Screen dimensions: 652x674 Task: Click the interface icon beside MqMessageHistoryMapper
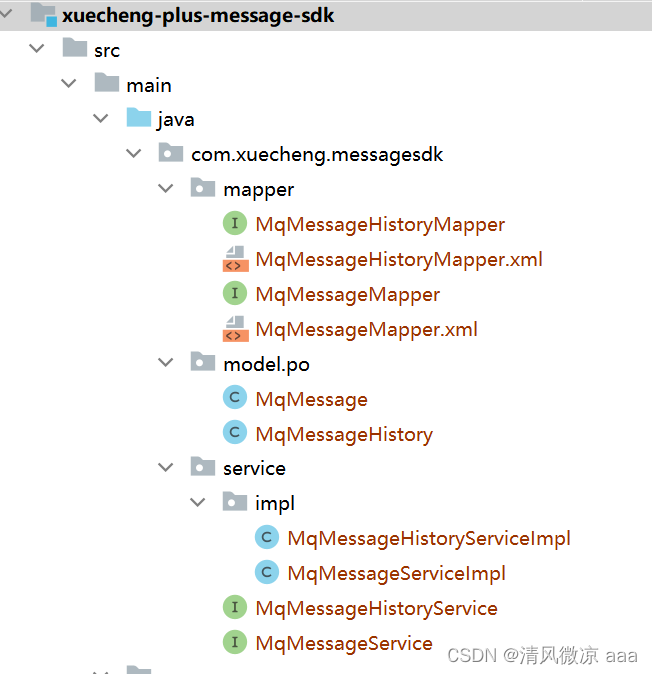235,223
